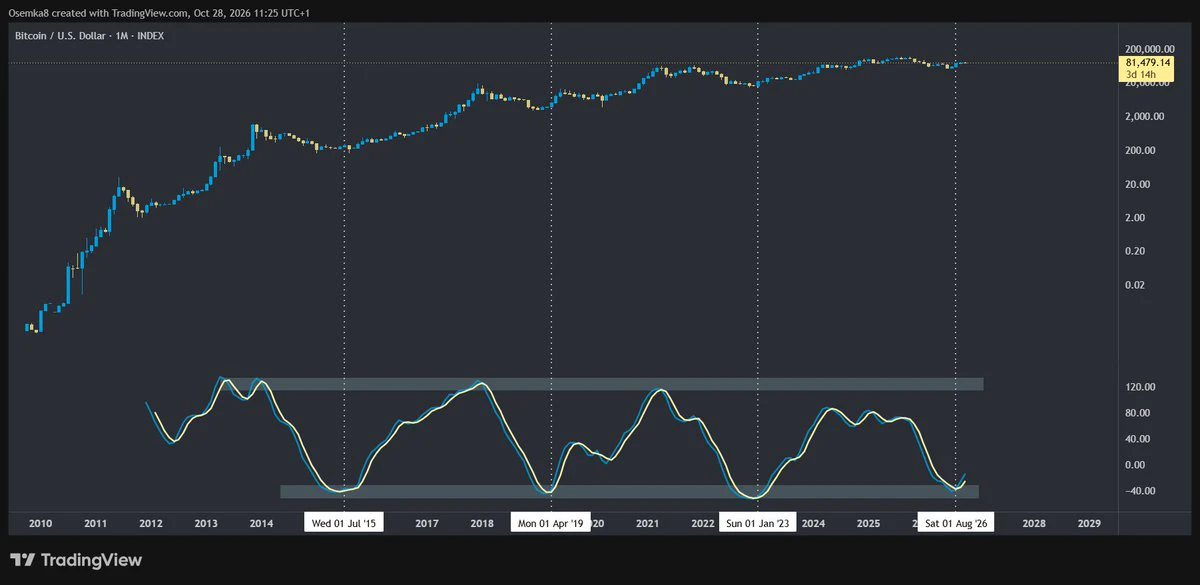Click the 2022 year on time axis
Image resolution: width=1200 pixels, height=585 pixels.
pos(703,523)
